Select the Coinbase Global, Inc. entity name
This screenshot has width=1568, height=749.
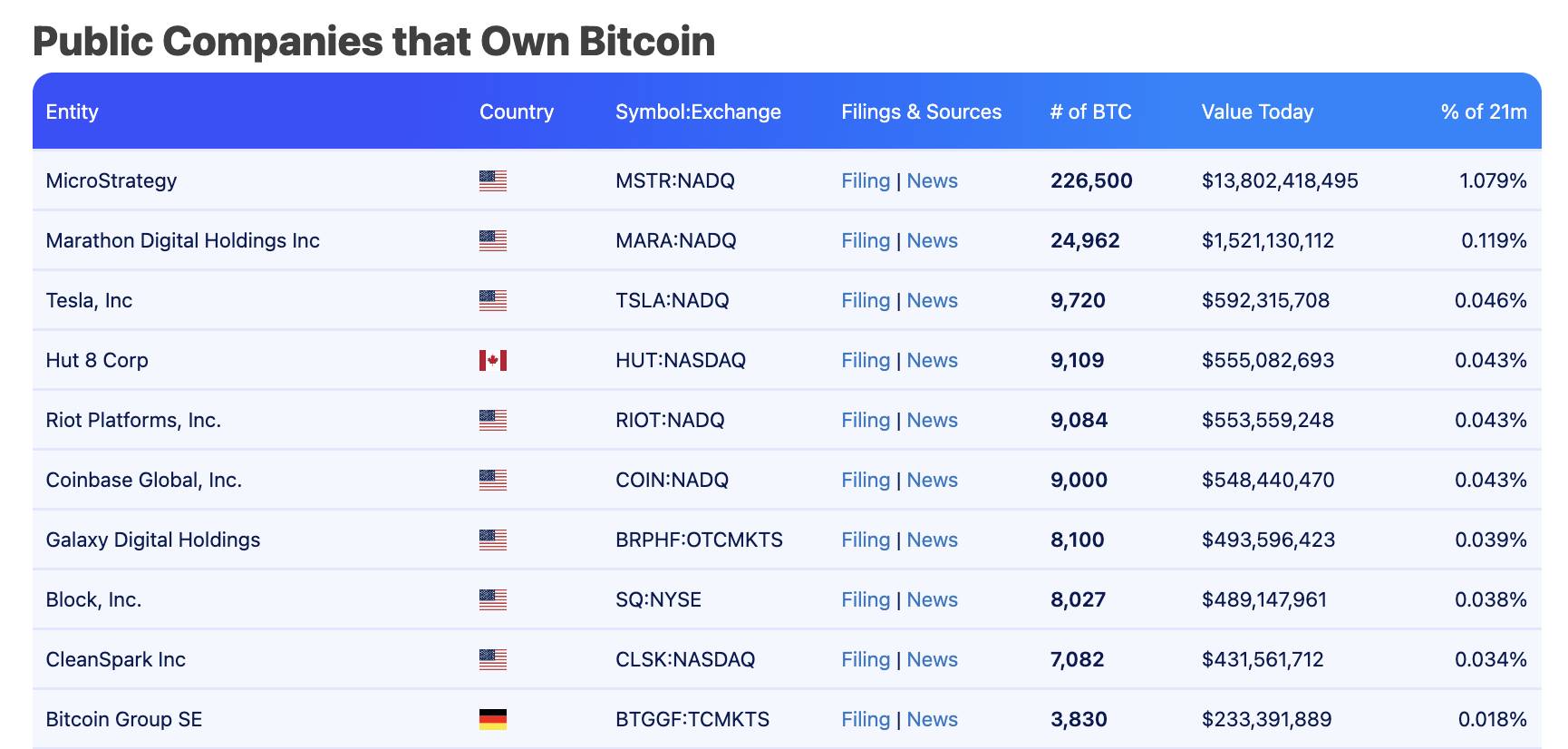(144, 480)
